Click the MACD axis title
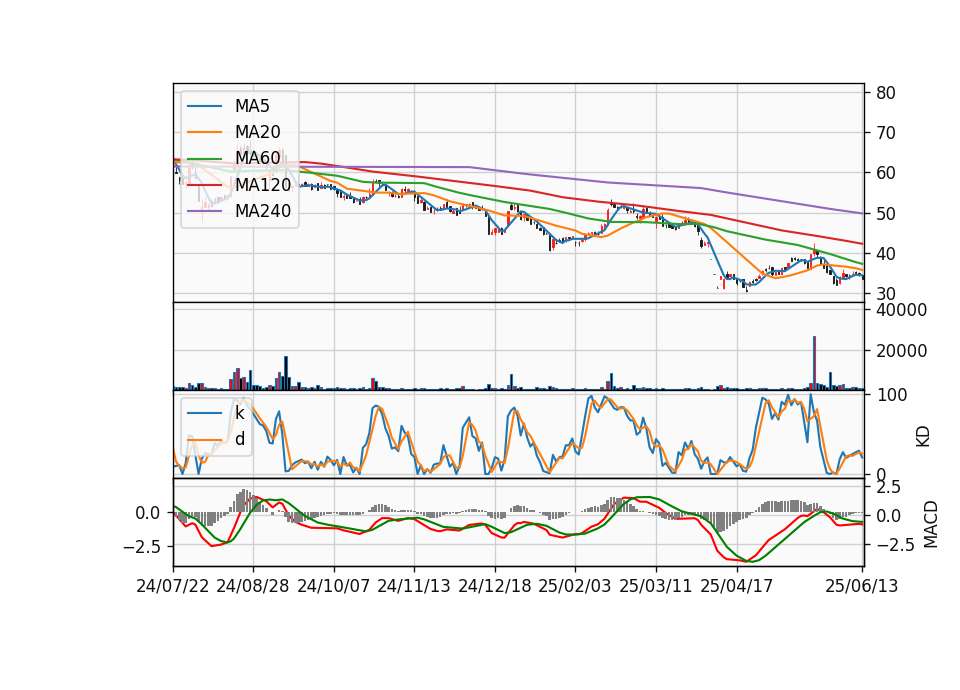This screenshot has width=960, height=690. (x=931, y=524)
